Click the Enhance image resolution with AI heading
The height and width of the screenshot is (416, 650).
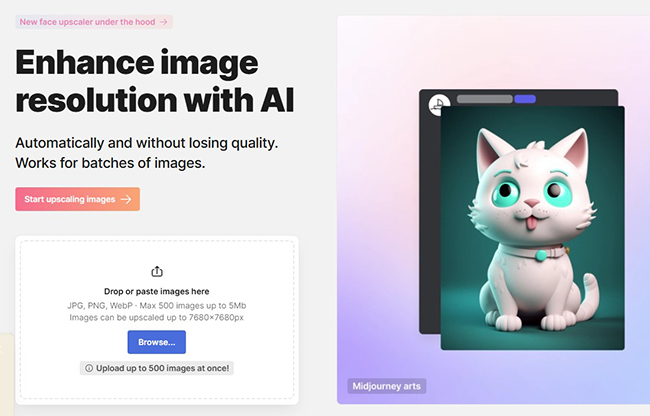155,81
